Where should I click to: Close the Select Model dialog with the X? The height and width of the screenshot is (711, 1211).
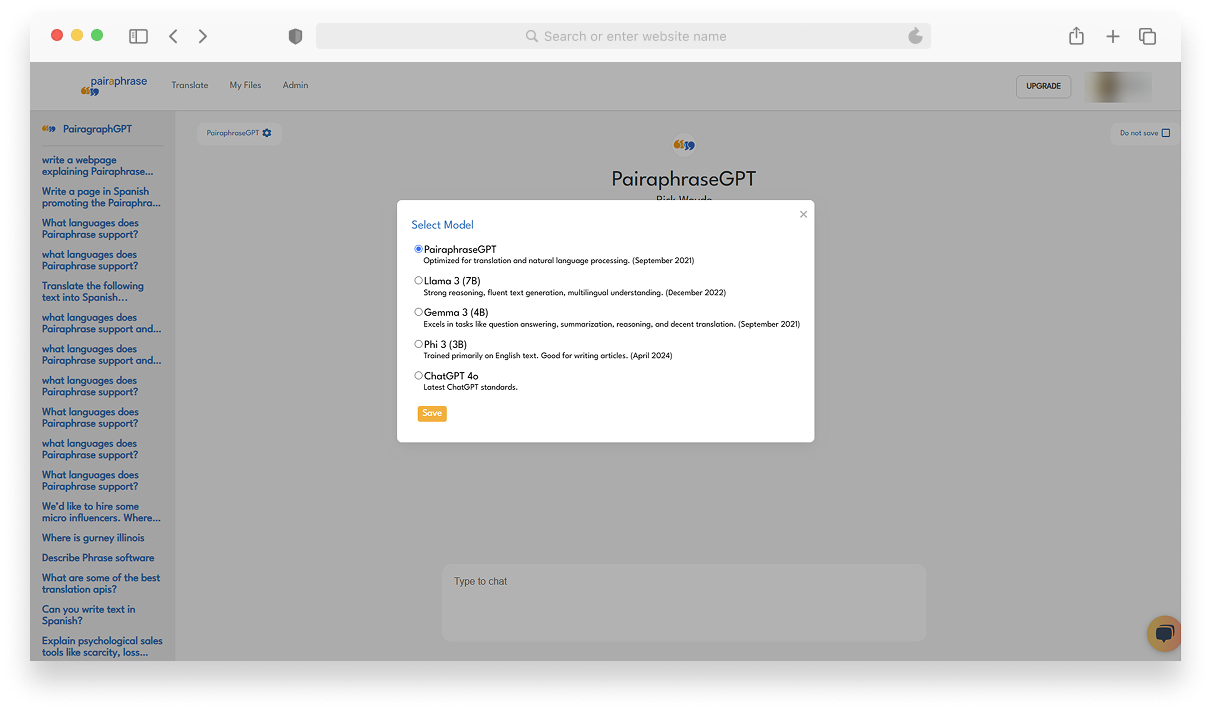[803, 214]
